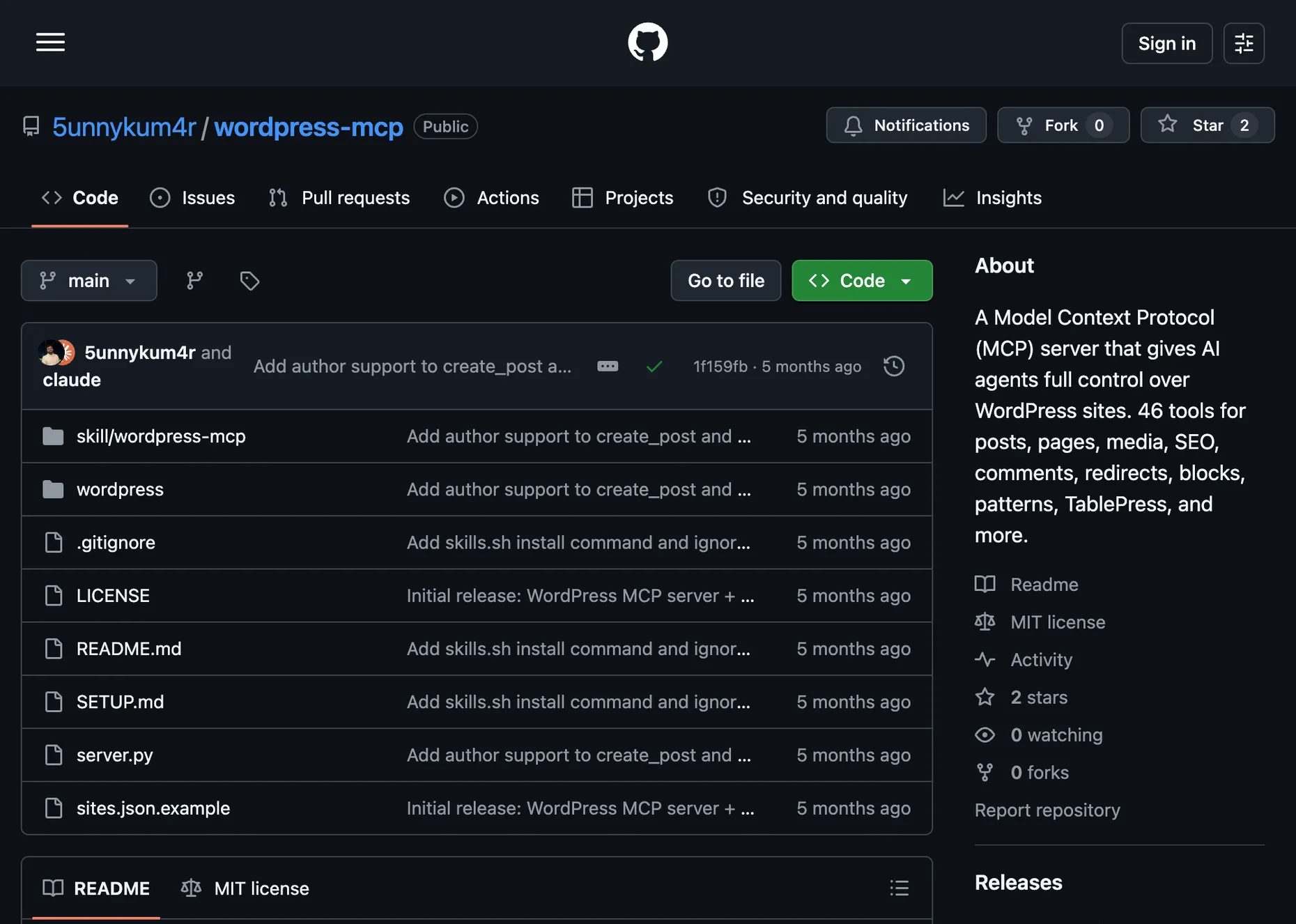Open claude co-author link

click(72, 380)
